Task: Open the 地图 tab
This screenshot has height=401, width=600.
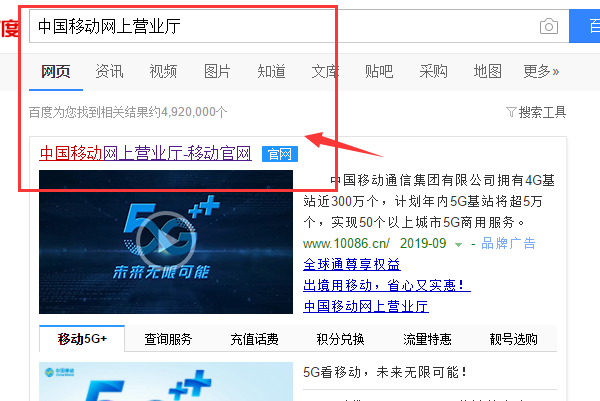Action: [x=487, y=72]
